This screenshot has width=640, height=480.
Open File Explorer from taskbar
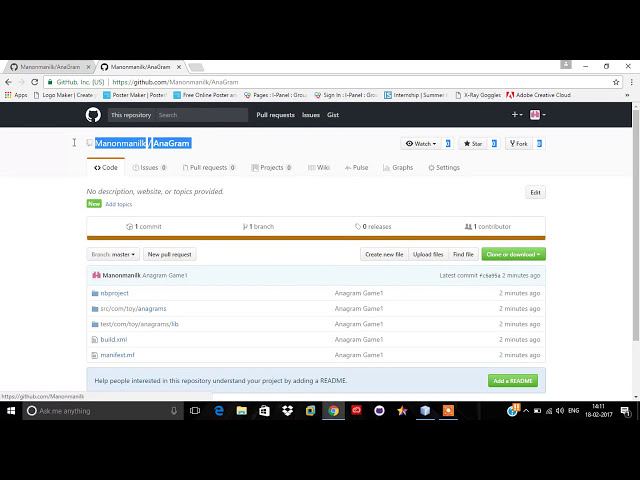point(241,411)
